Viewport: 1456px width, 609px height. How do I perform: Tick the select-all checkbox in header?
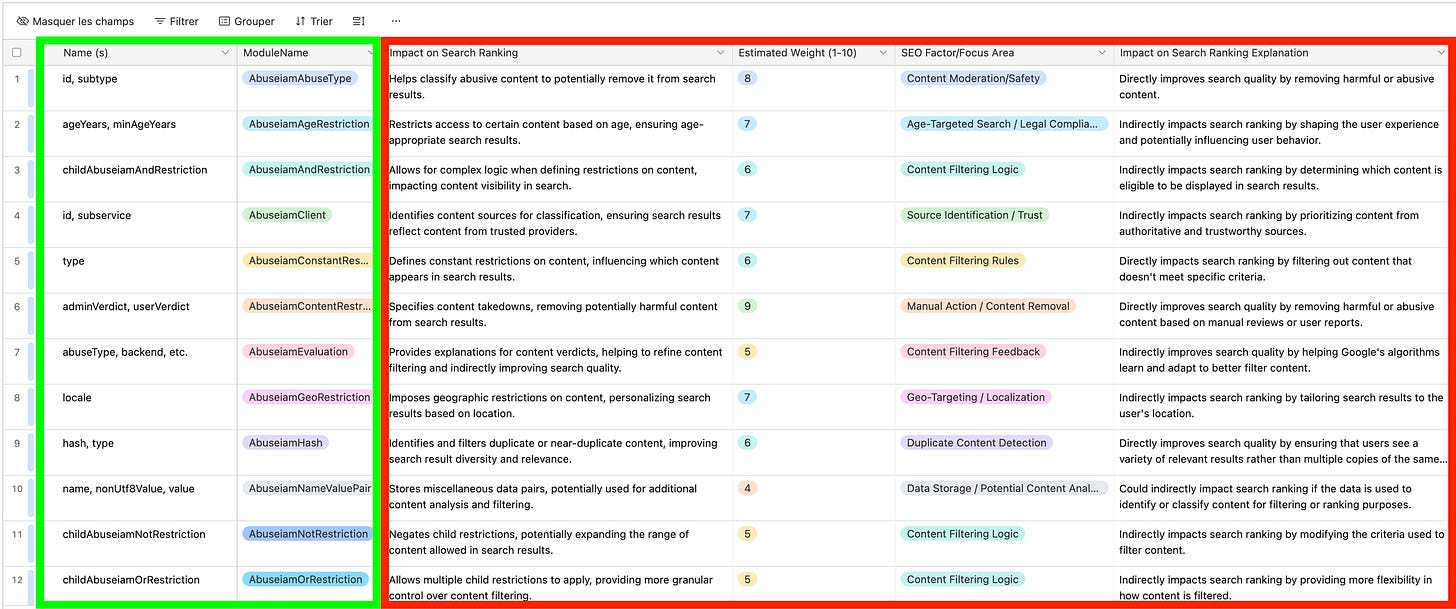(16, 53)
